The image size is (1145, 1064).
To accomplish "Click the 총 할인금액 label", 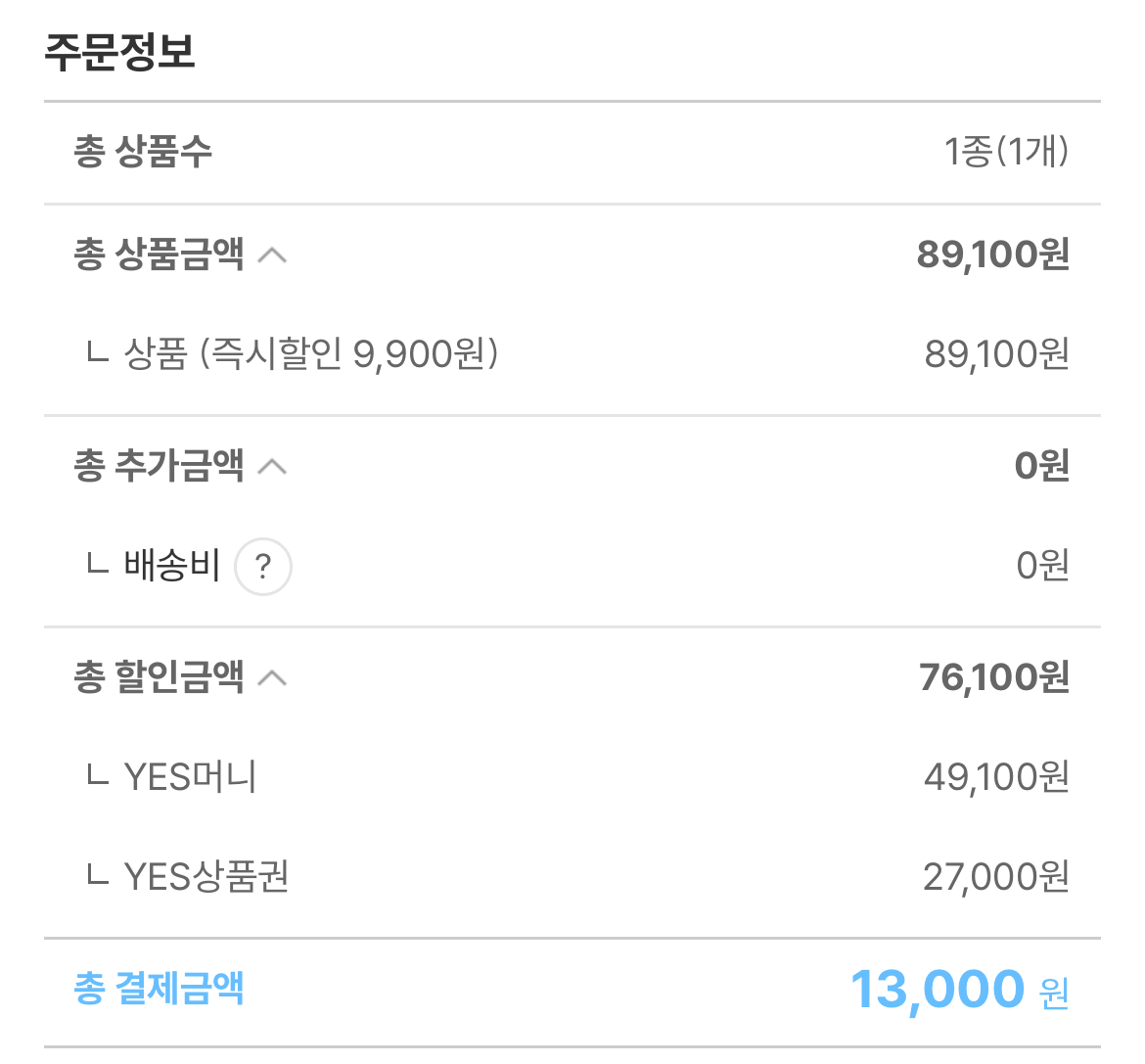I will click(159, 676).
